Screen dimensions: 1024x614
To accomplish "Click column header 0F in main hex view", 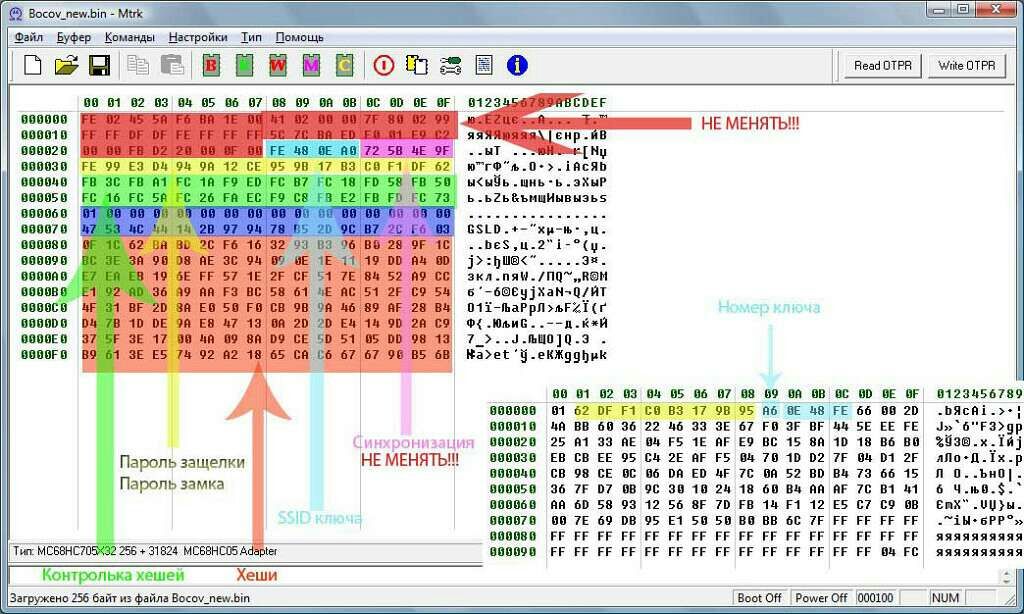I will pos(443,103).
